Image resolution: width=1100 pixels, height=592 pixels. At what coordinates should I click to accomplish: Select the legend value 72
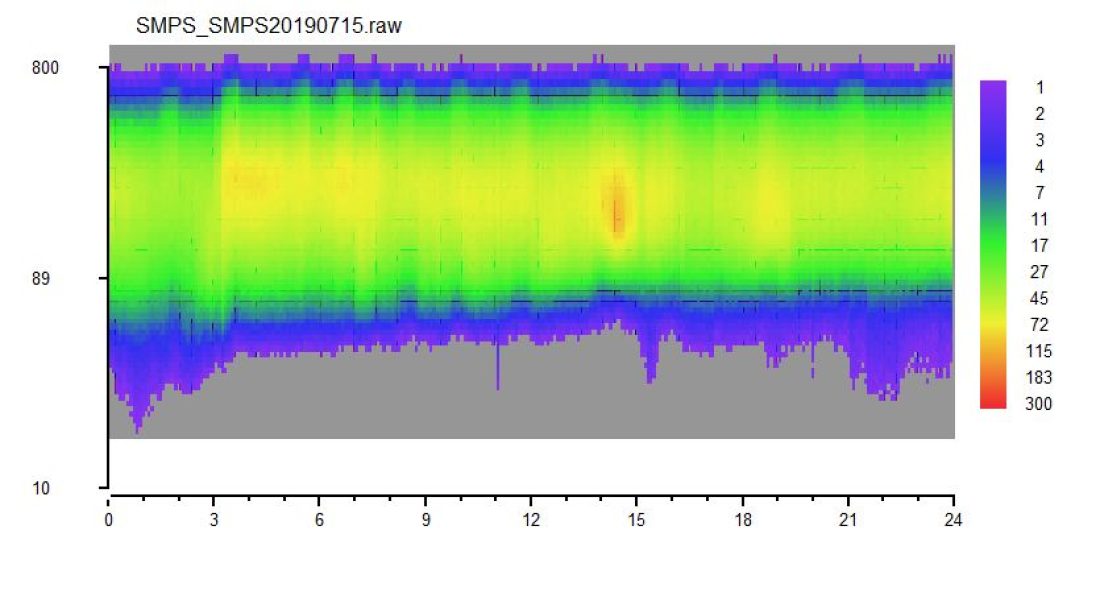pyautogui.click(x=1040, y=325)
